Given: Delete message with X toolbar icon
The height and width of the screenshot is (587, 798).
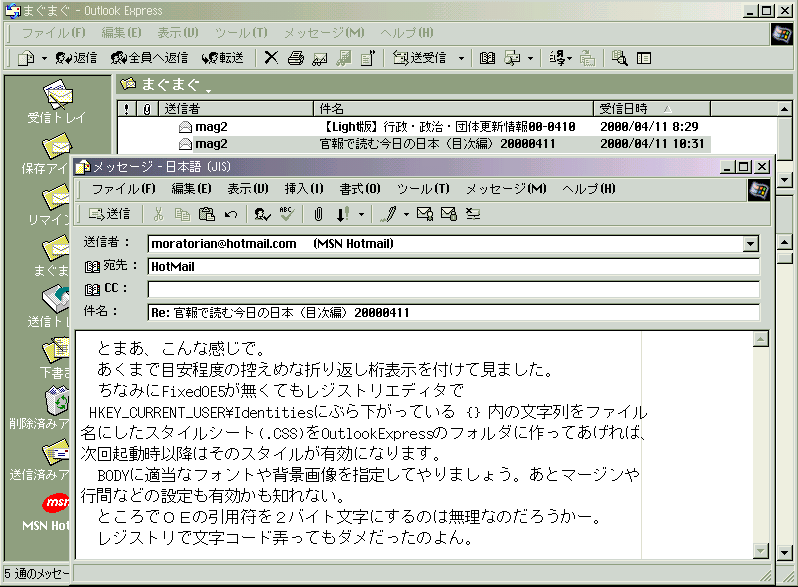Looking at the screenshot, I should point(271,58).
